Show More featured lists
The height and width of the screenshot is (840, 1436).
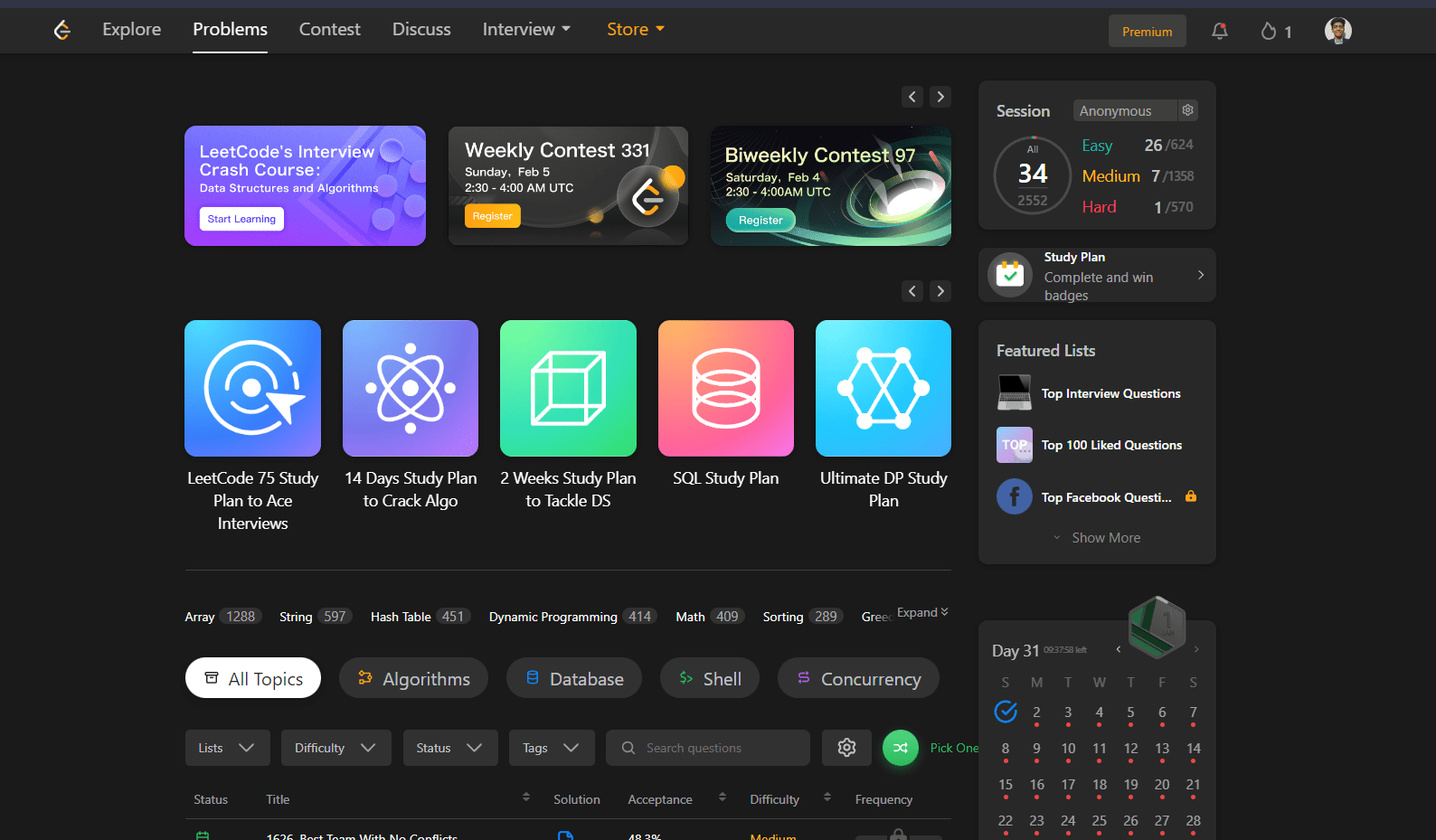click(1097, 538)
